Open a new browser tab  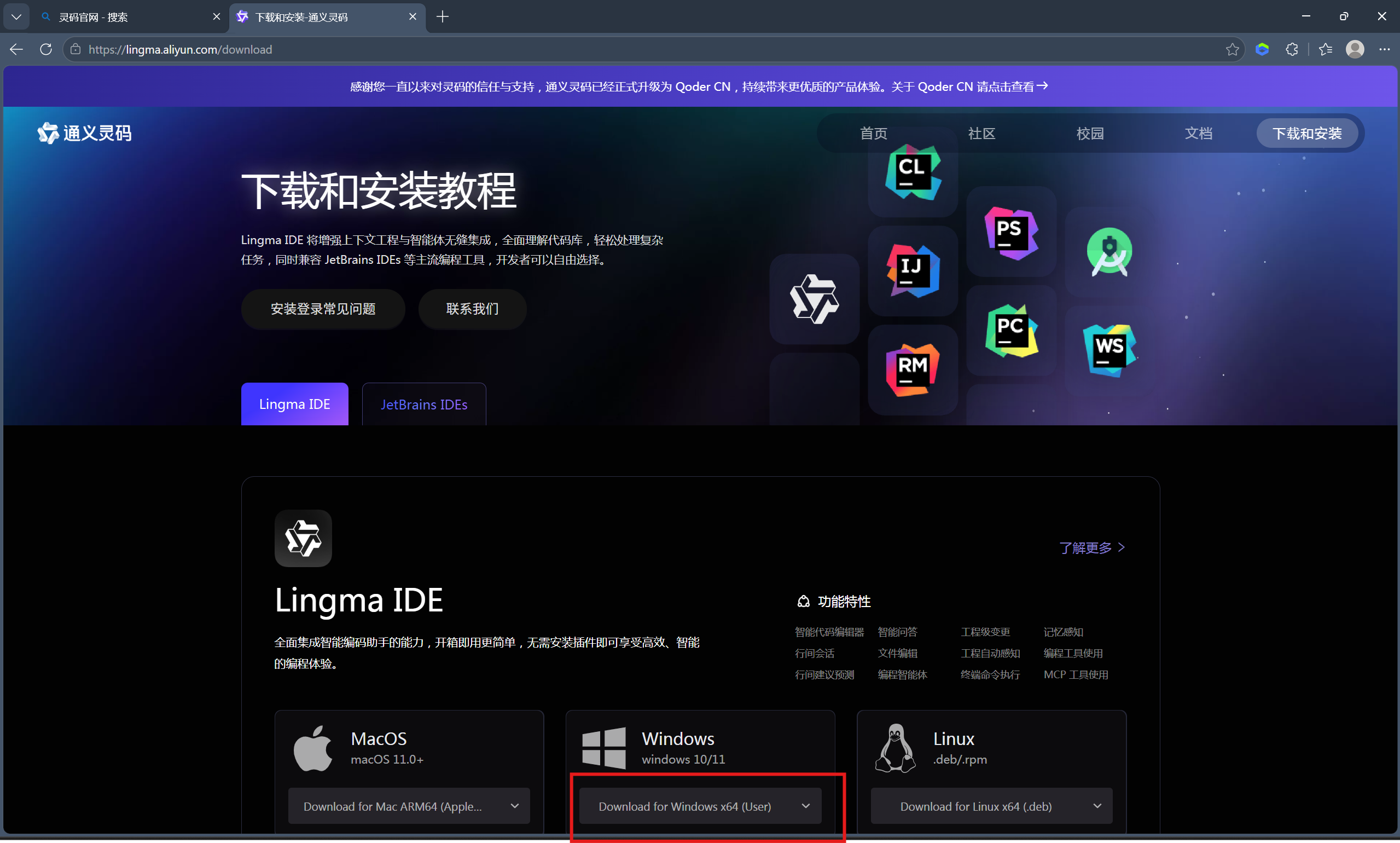[x=442, y=17]
